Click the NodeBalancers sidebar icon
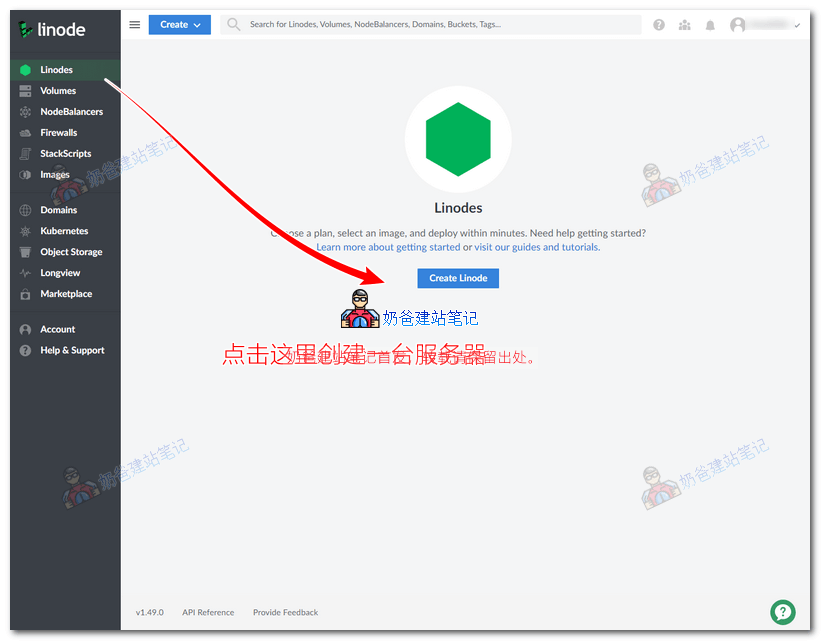 [x=25, y=112]
